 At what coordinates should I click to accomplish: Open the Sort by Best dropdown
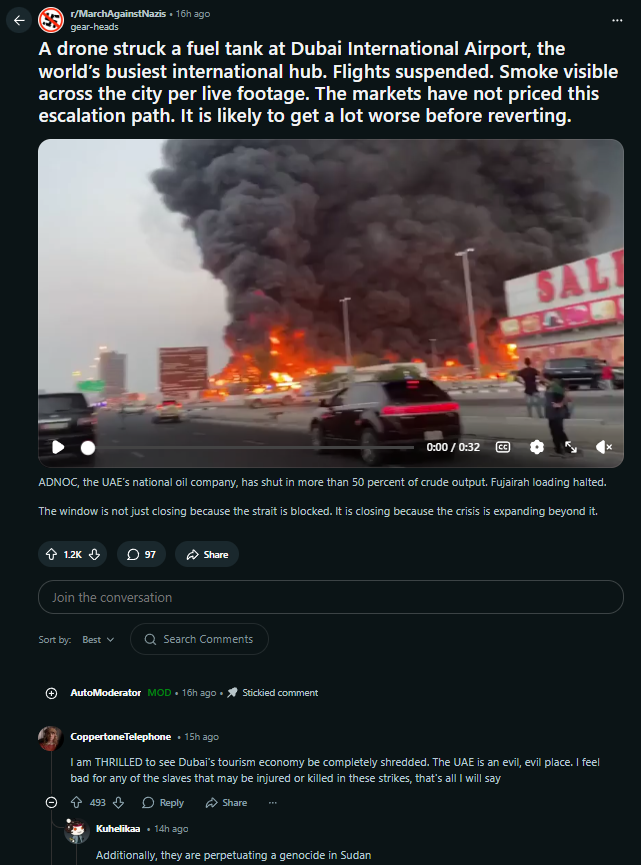click(x=98, y=639)
